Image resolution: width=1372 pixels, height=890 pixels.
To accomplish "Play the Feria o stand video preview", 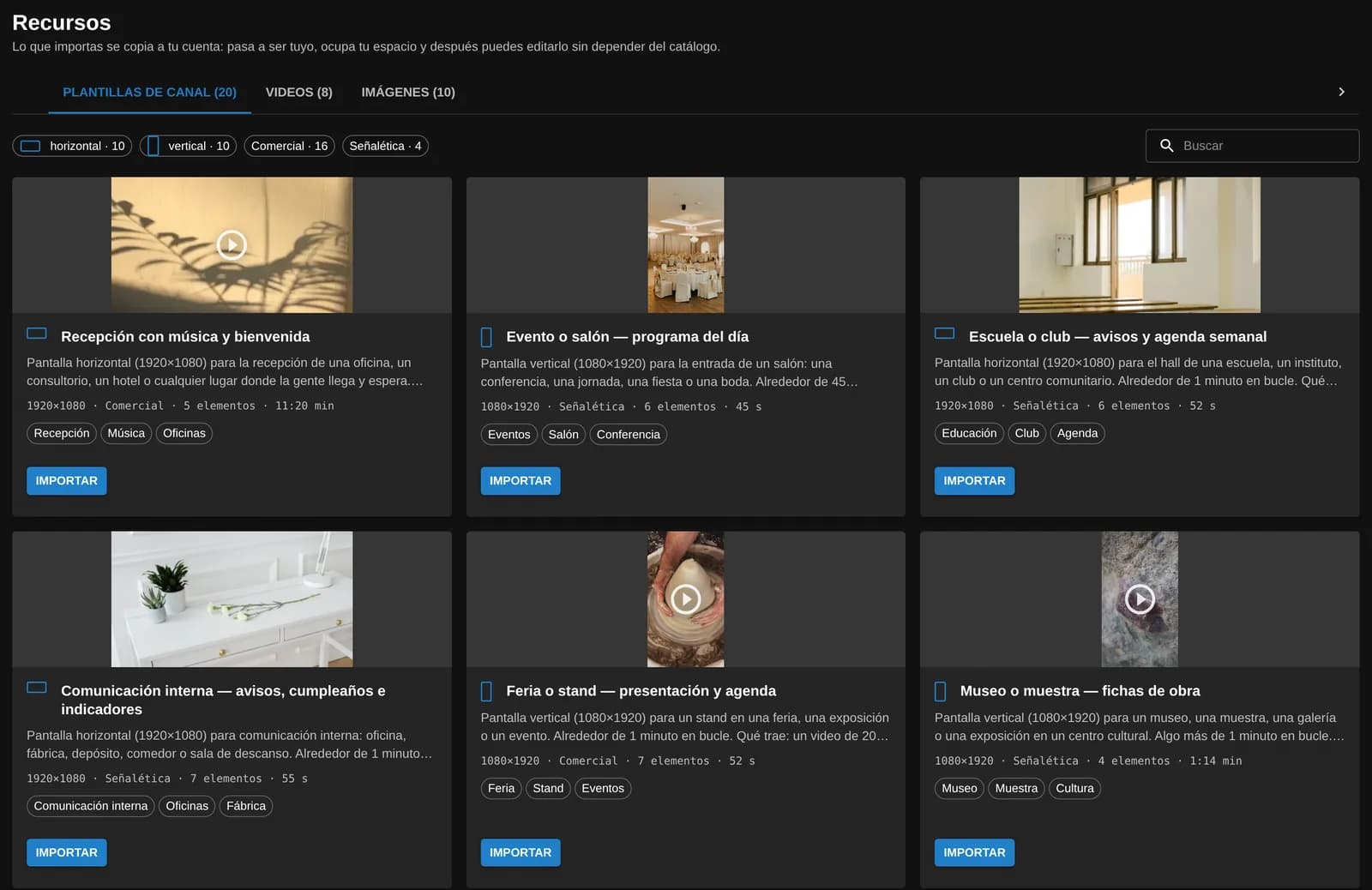I will point(685,598).
